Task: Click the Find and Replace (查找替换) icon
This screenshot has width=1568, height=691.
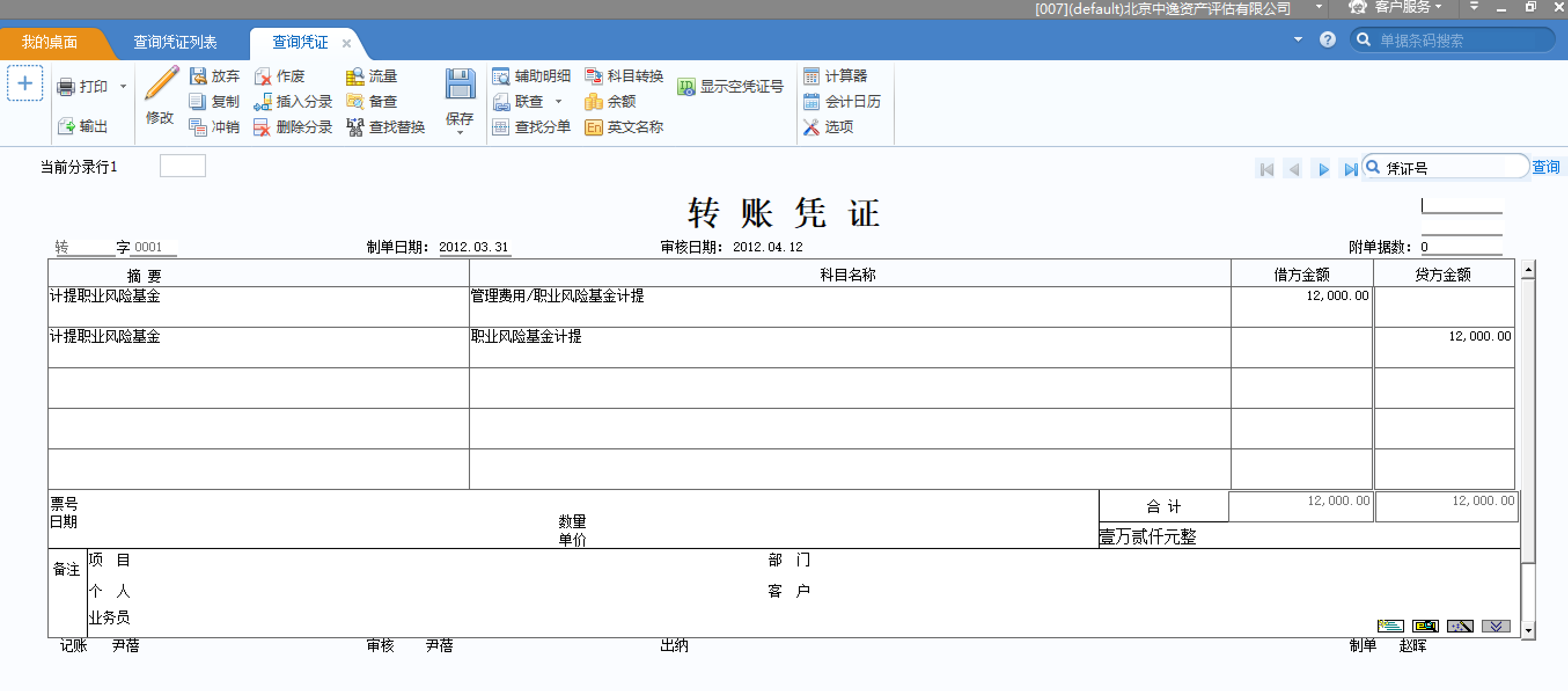Action: tap(355, 127)
